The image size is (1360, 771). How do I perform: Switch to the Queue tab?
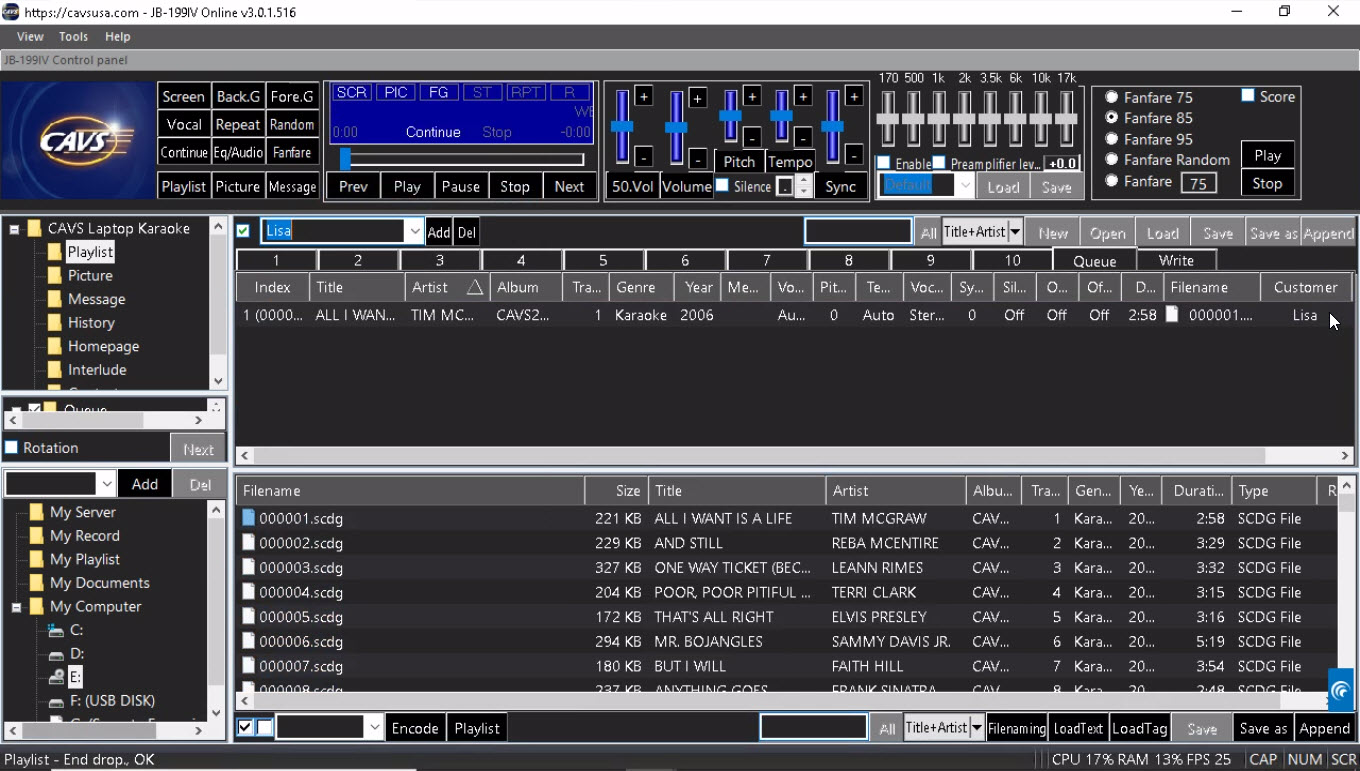point(1094,260)
